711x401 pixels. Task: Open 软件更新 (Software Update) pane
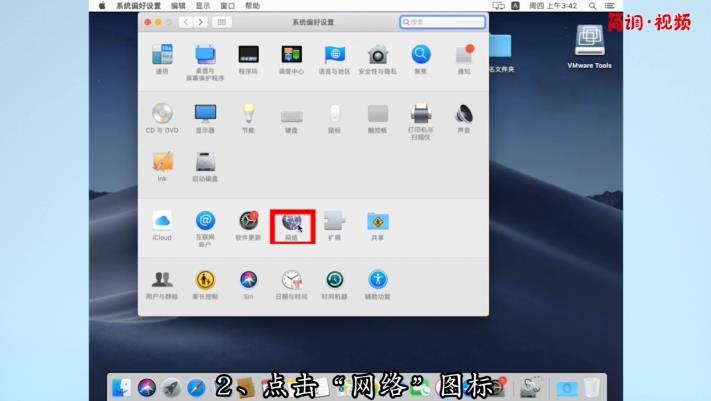248,225
